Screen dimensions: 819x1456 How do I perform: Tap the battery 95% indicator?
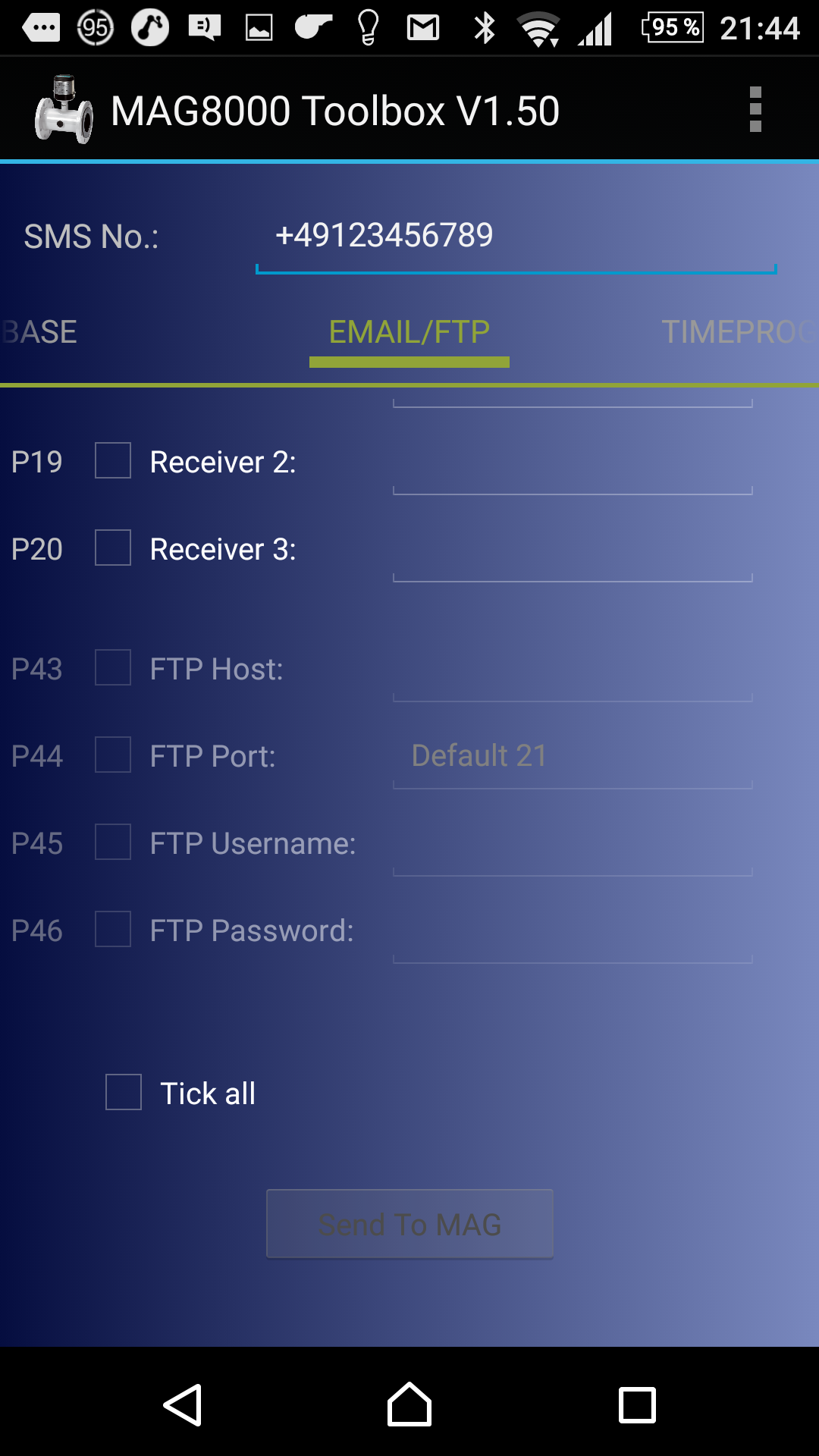(672, 27)
